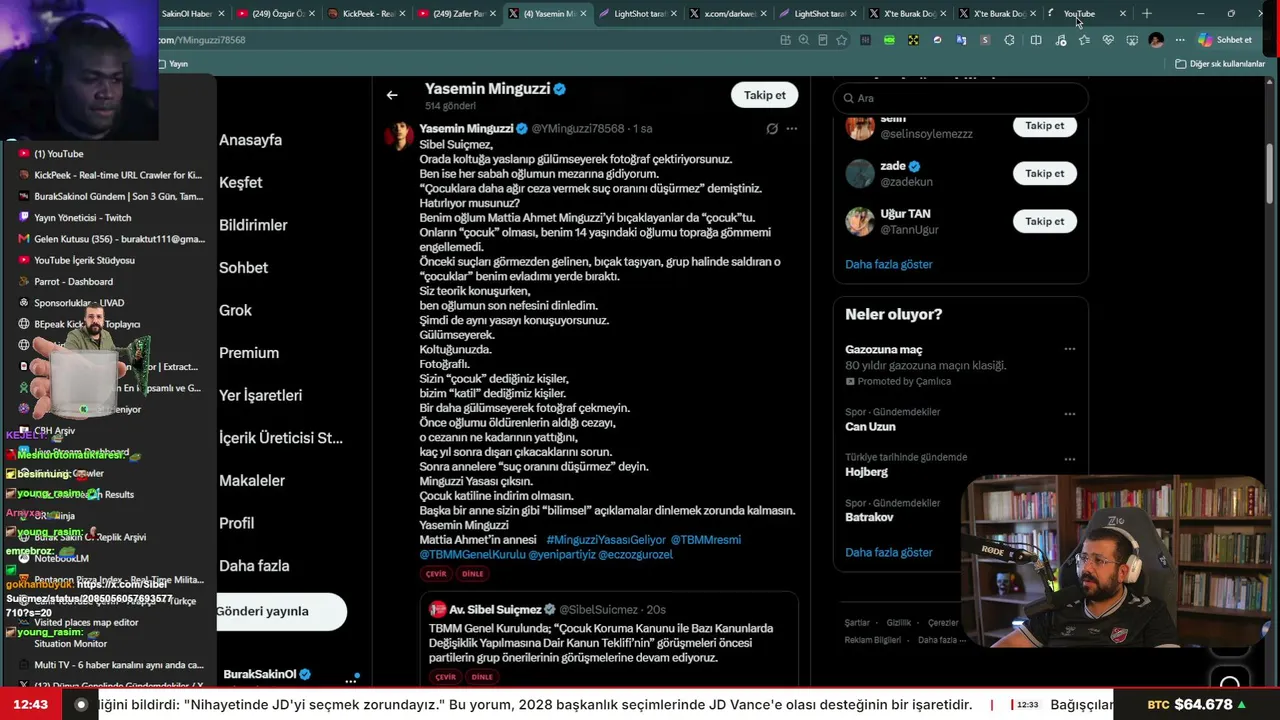Follow Uğur TAN with Takip et button

(1045, 221)
